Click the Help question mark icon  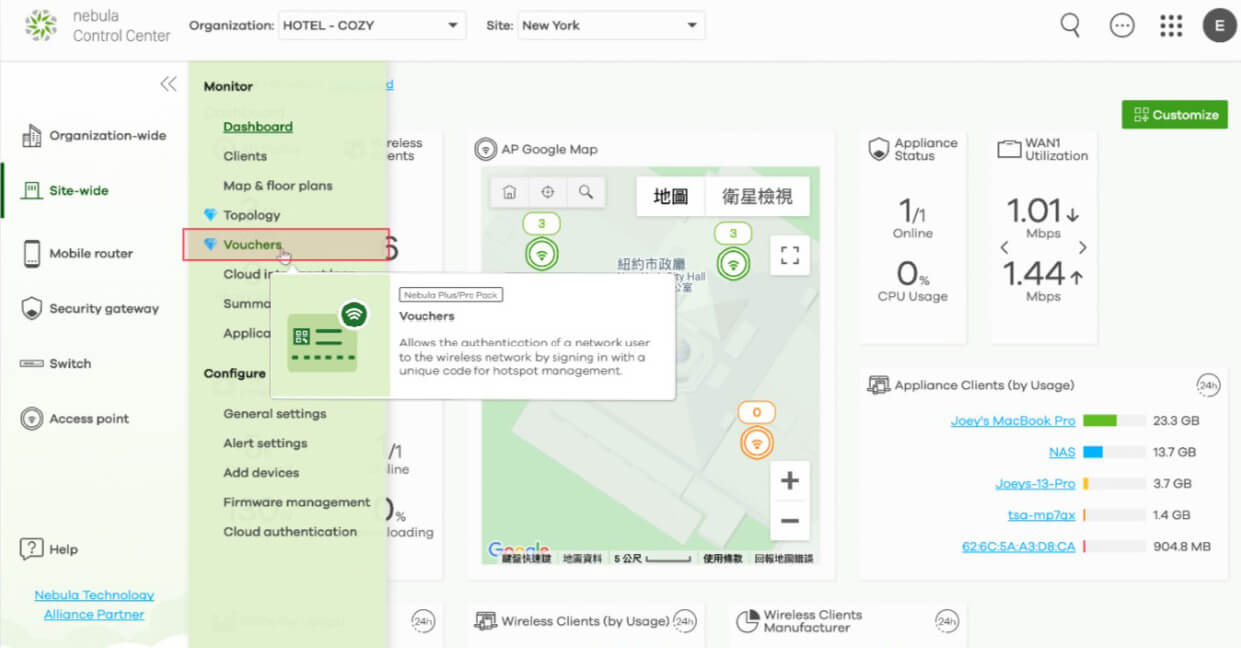tap(32, 549)
